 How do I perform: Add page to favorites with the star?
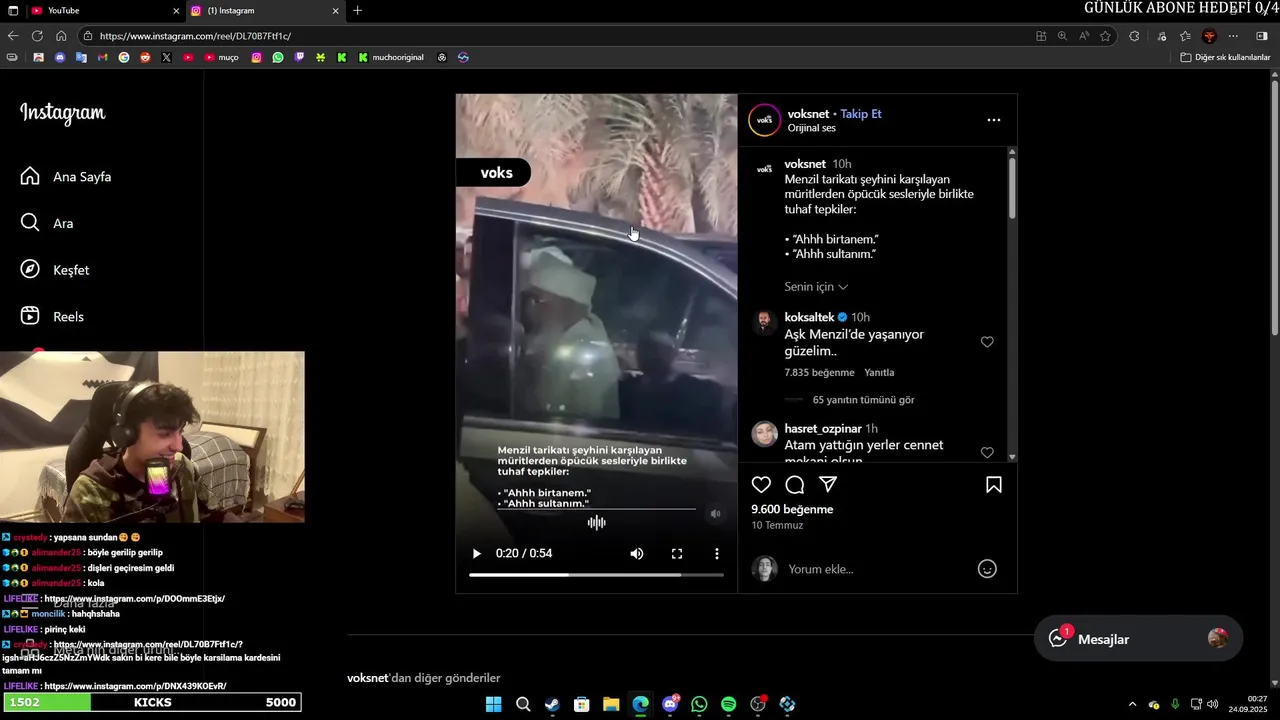pyautogui.click(x=1105, y=36)
